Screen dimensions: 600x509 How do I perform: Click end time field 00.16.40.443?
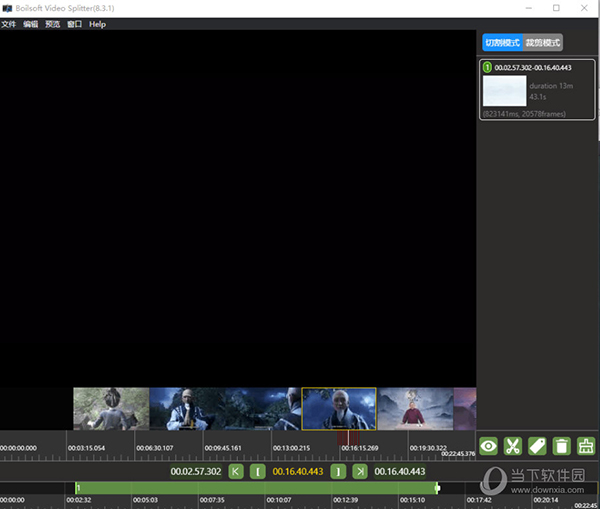400,471
